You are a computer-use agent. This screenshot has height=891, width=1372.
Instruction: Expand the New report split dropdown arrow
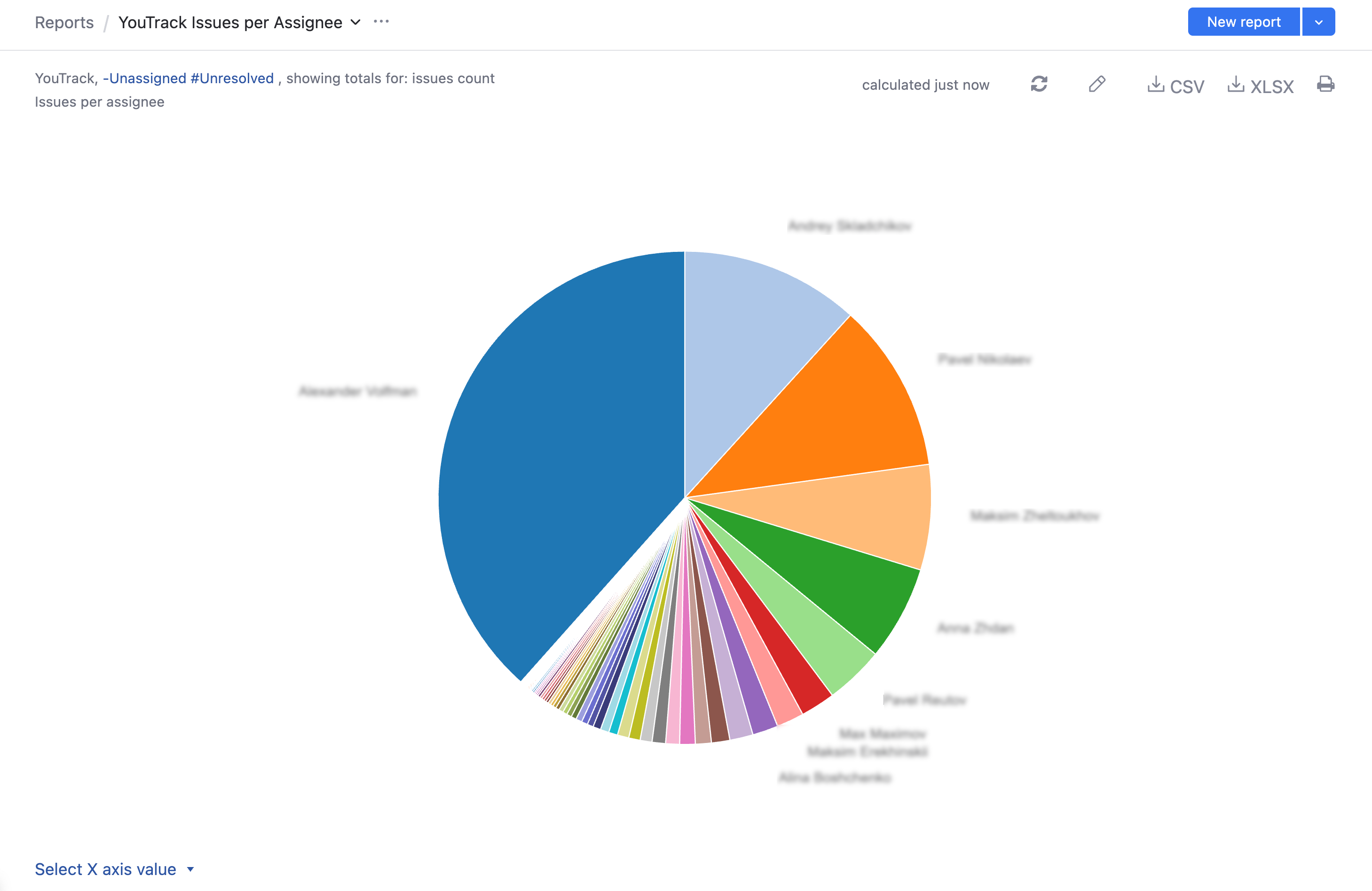coord(1318,21)
